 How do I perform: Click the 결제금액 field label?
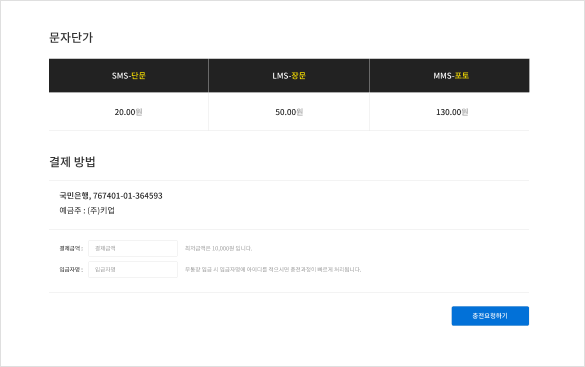pyautogui.click(x=71, y=248)
